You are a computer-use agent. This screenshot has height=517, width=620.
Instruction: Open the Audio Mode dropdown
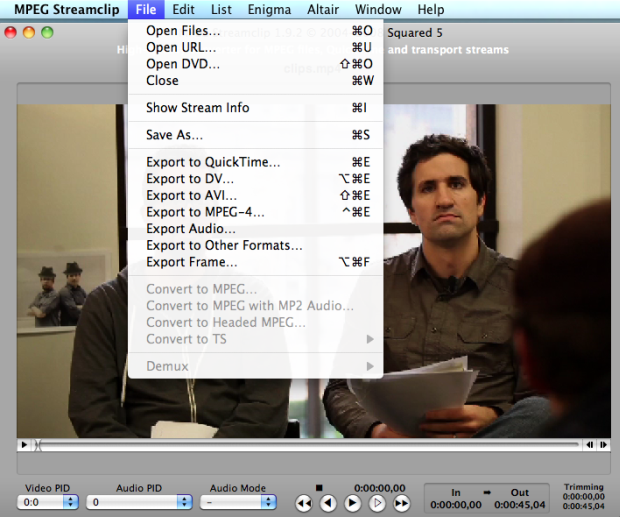click(x=238, y=502)
